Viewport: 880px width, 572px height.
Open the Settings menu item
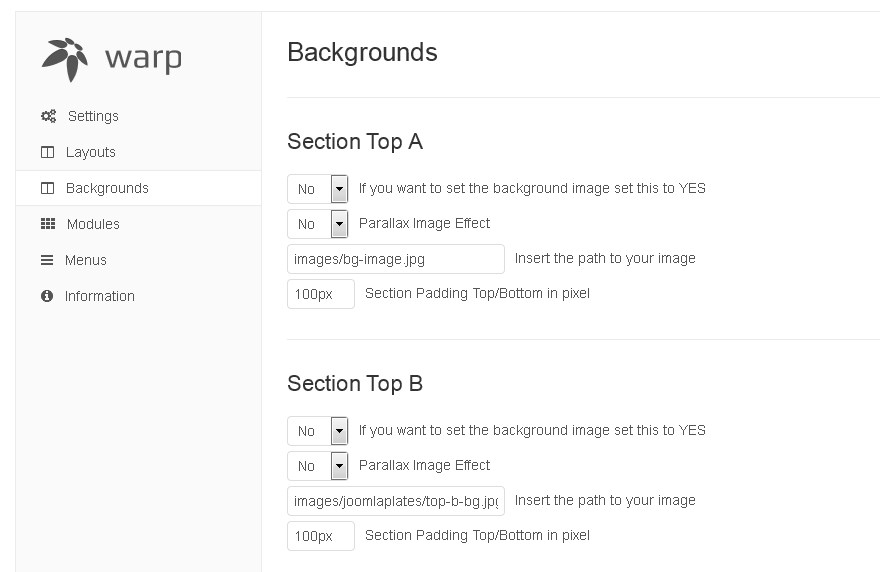(93, 116)
